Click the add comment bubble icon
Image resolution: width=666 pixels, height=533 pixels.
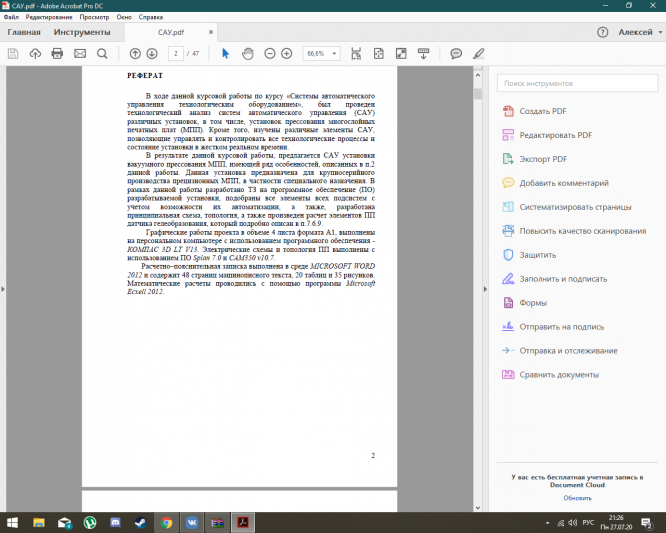coord(456,53)
